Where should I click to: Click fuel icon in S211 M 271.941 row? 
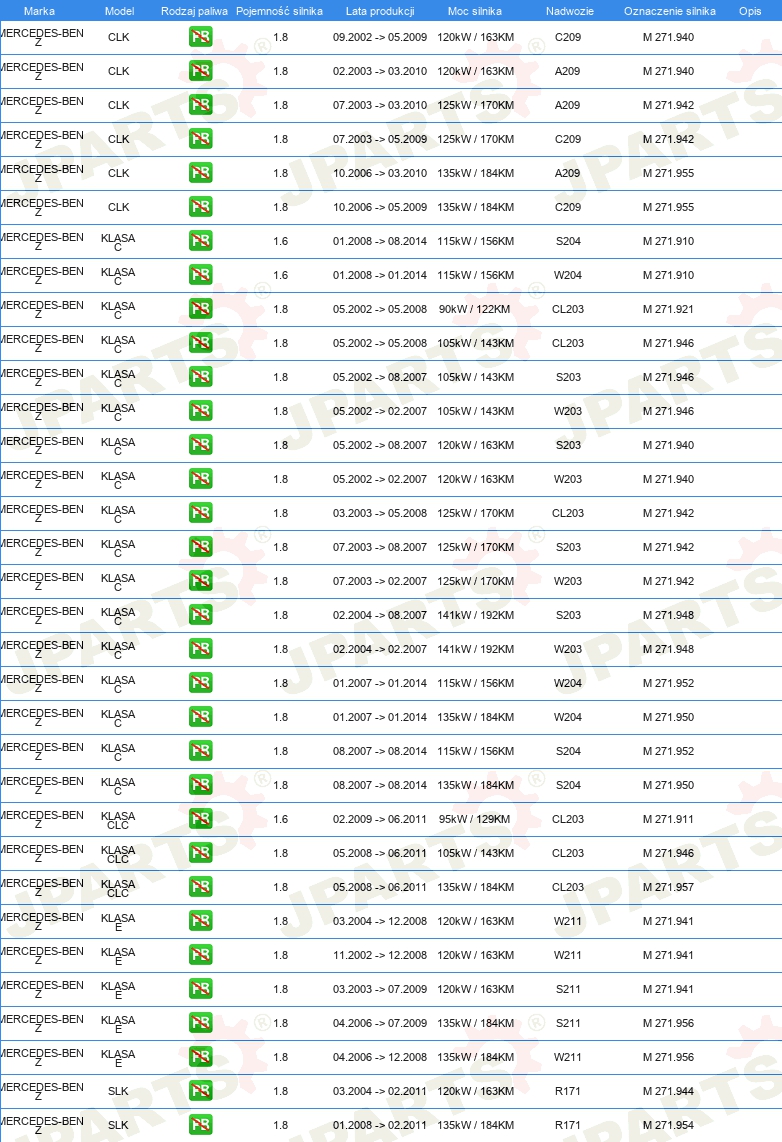[200, 988]
